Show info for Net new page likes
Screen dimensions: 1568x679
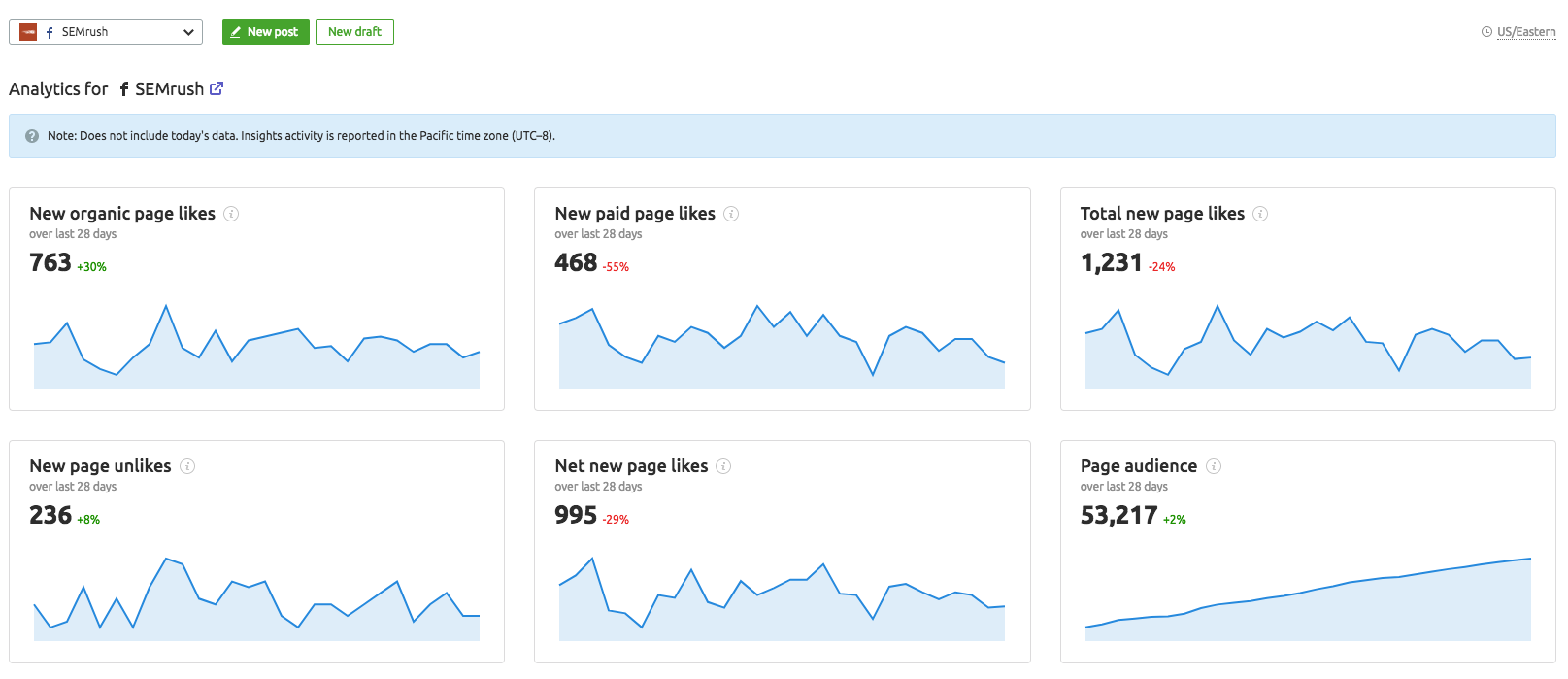(723, 466)
